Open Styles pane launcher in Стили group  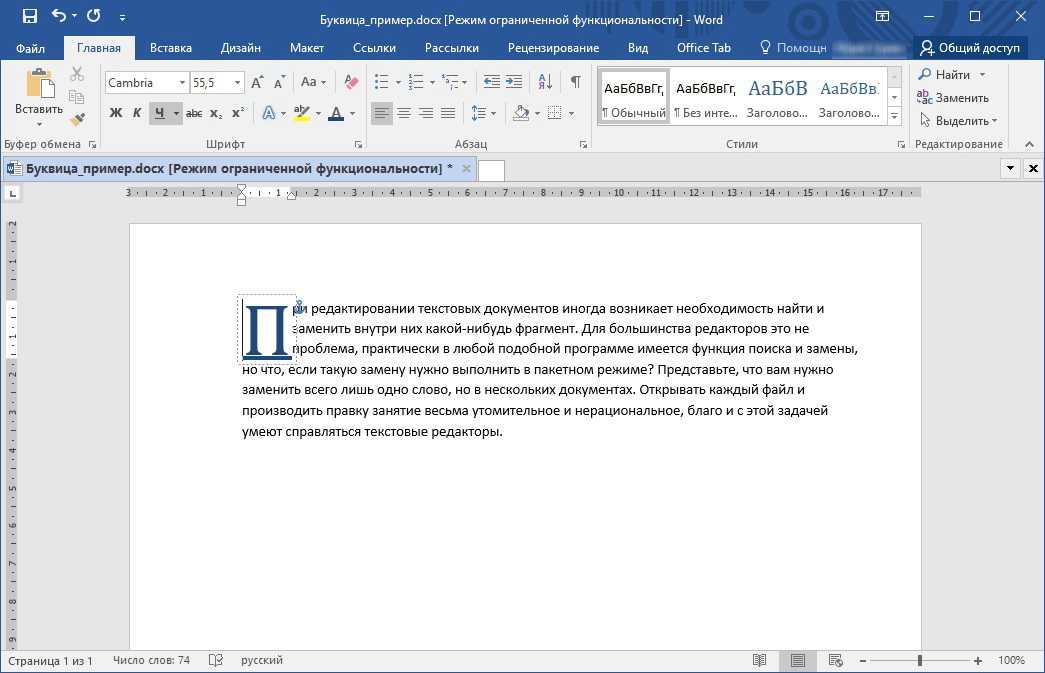click(901, 144)
